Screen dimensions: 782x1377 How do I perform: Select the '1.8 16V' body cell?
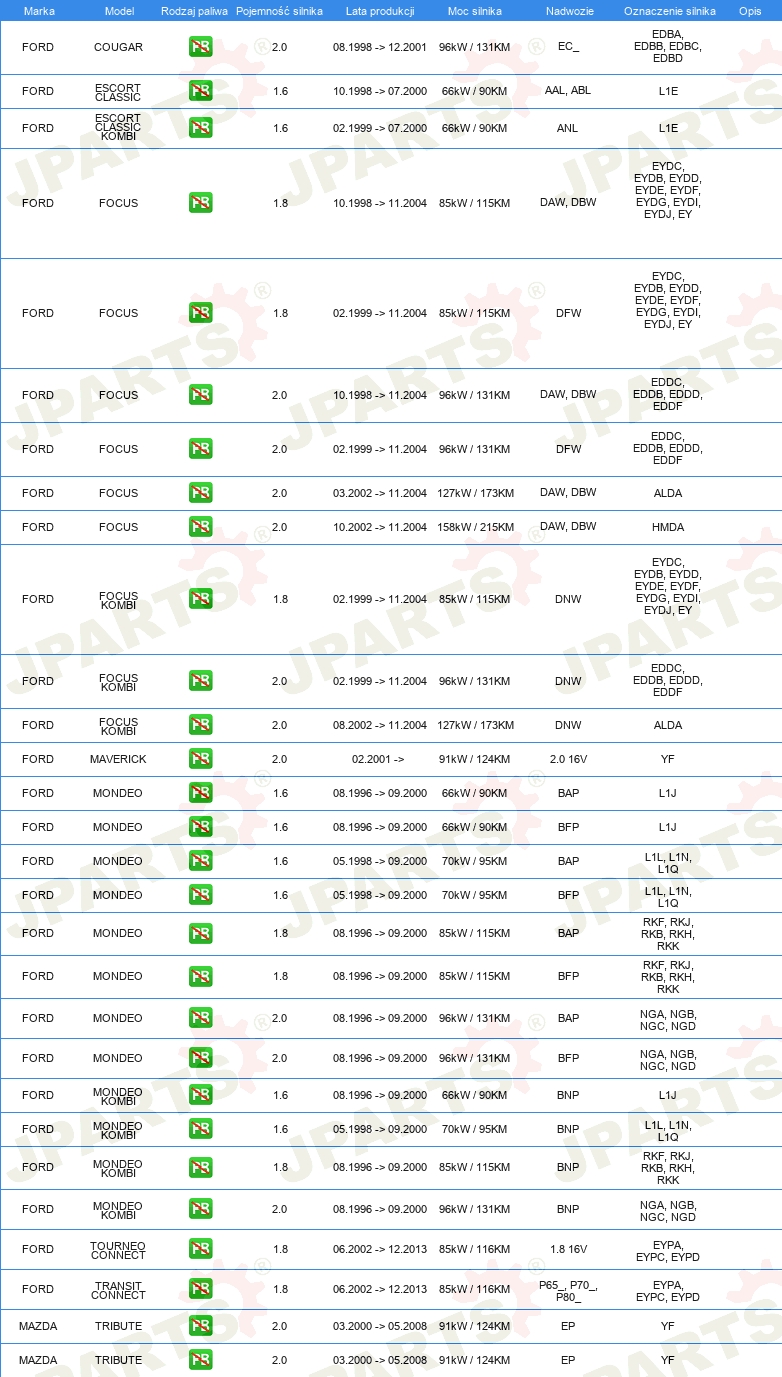[568, 1249]
